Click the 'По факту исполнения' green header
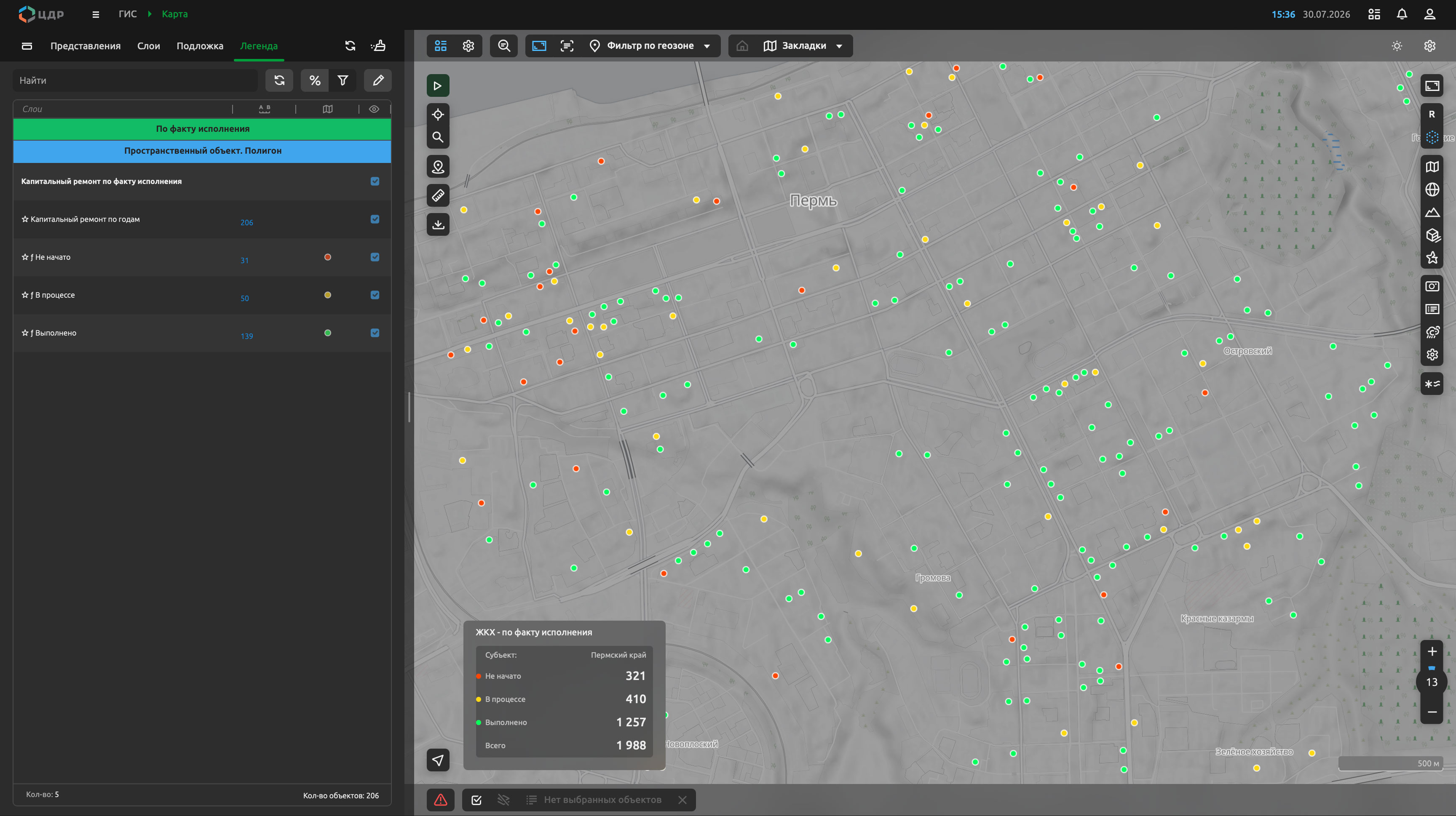Image resolution: width=1456 pixels, height=816 pixels. [x=202, y=129]
